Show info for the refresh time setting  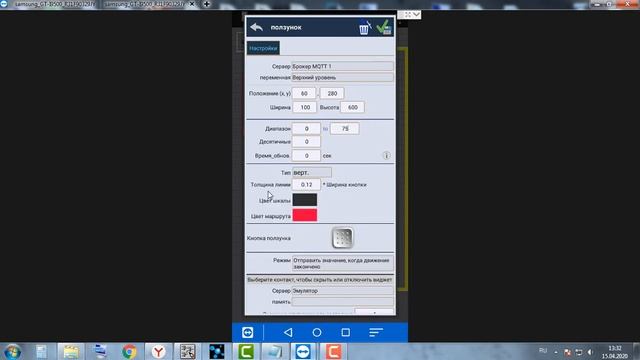pos(386,156)
